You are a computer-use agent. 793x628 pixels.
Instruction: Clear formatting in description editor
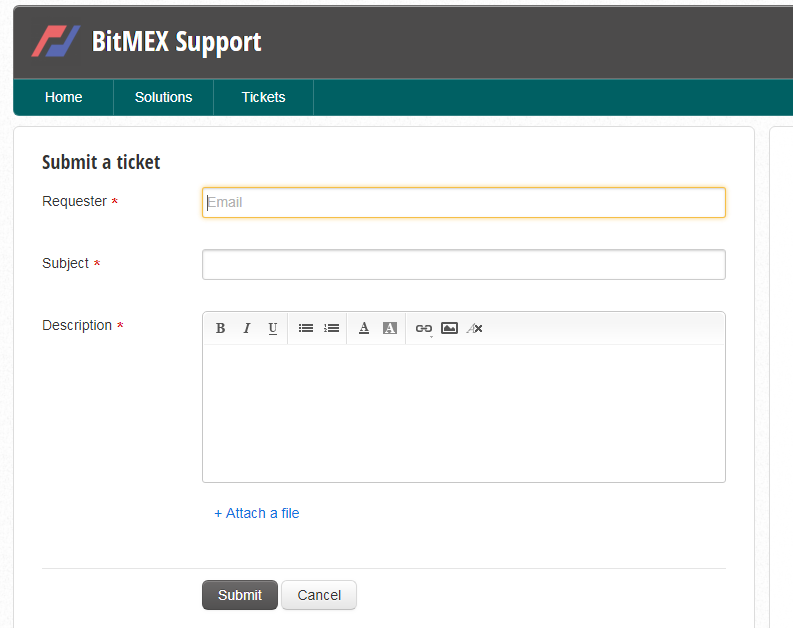474,329
